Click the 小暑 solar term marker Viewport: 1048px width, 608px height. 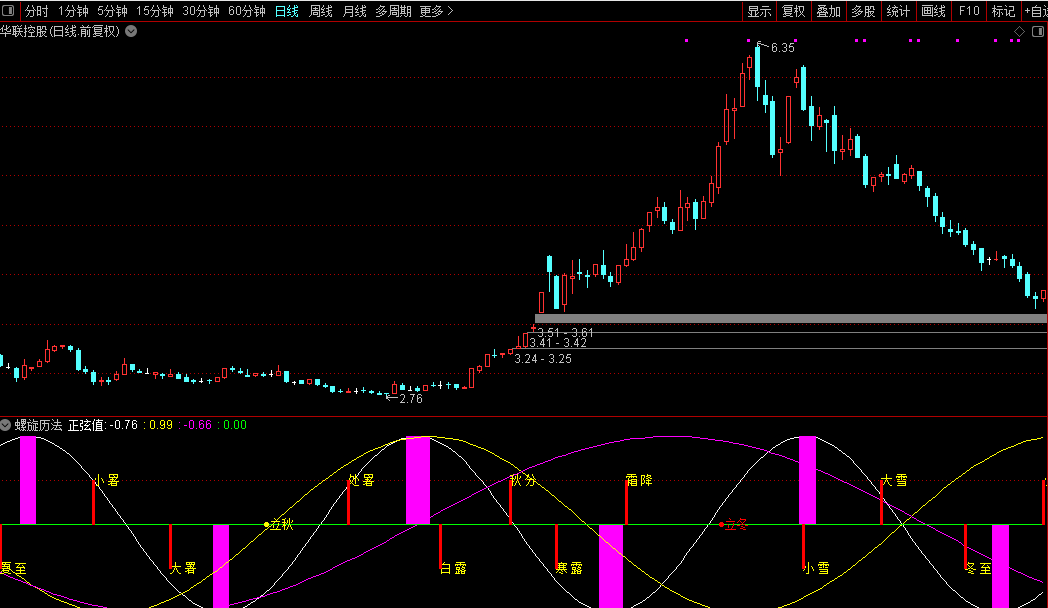(107, 480)
